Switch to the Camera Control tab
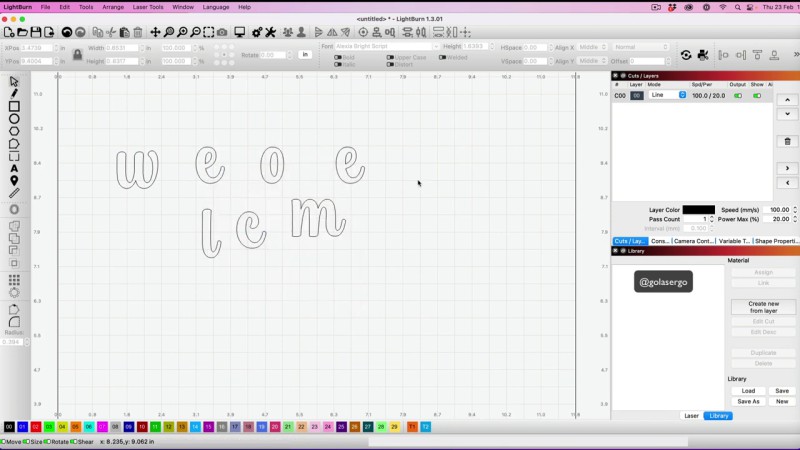Viewport: 800px width, 450px height. coord(693,241)
